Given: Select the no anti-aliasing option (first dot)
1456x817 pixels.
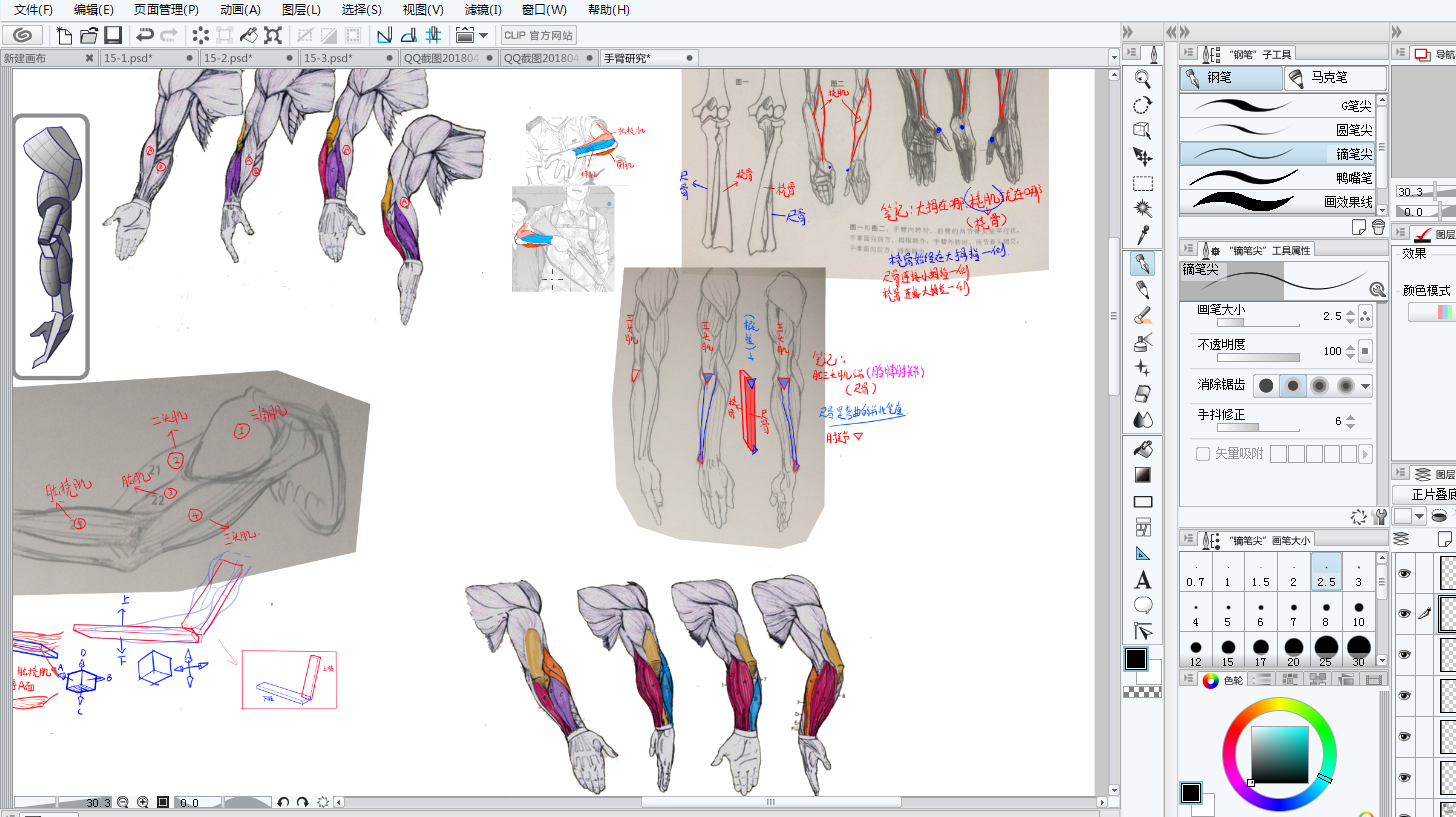Looking at the screenshot, I should click(1266, 385).
